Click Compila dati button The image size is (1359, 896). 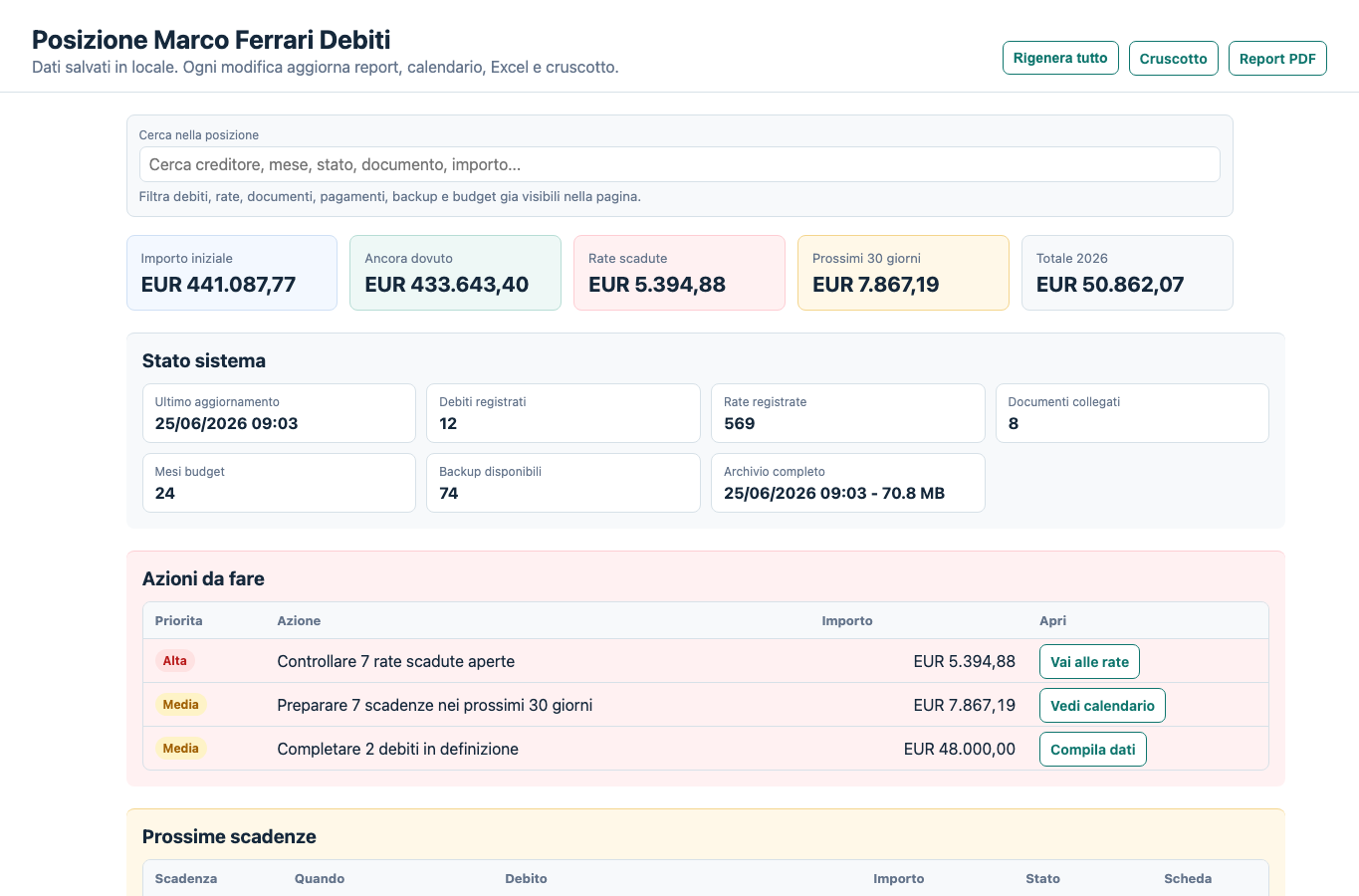point(1092,749)
